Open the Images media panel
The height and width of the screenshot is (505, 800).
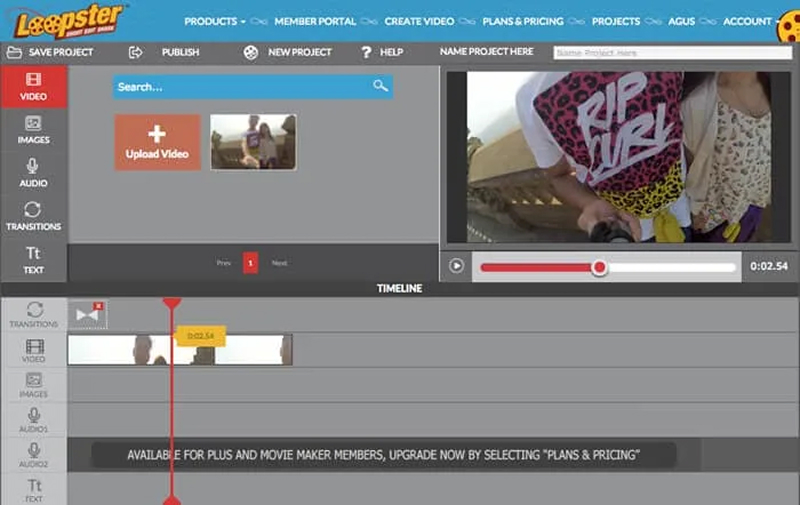pos(33,129)
